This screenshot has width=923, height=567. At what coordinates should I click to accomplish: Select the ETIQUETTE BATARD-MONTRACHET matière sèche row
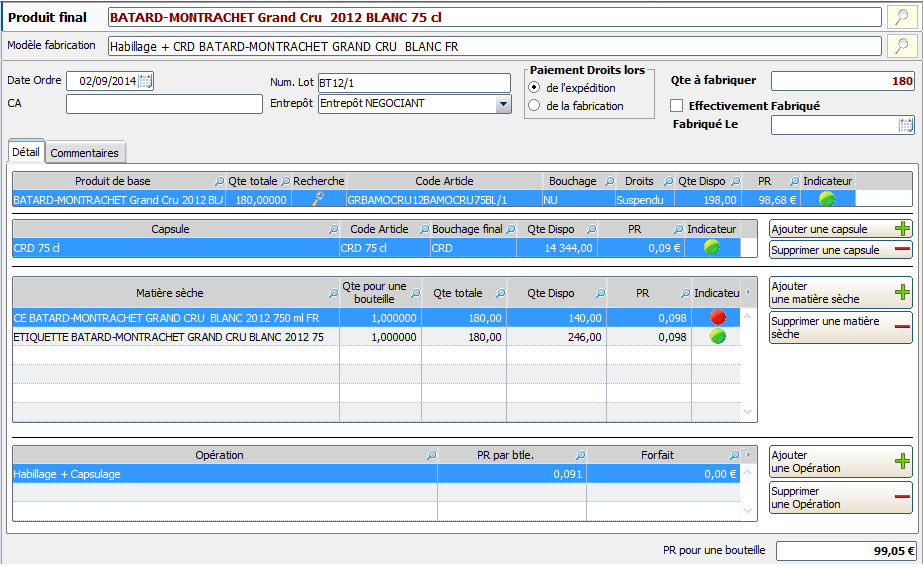coord(377,337)
